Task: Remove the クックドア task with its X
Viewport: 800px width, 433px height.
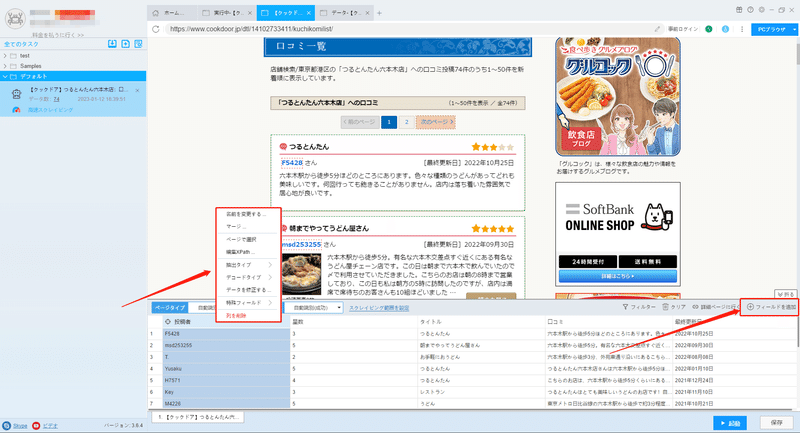Action: click(137, 90)
